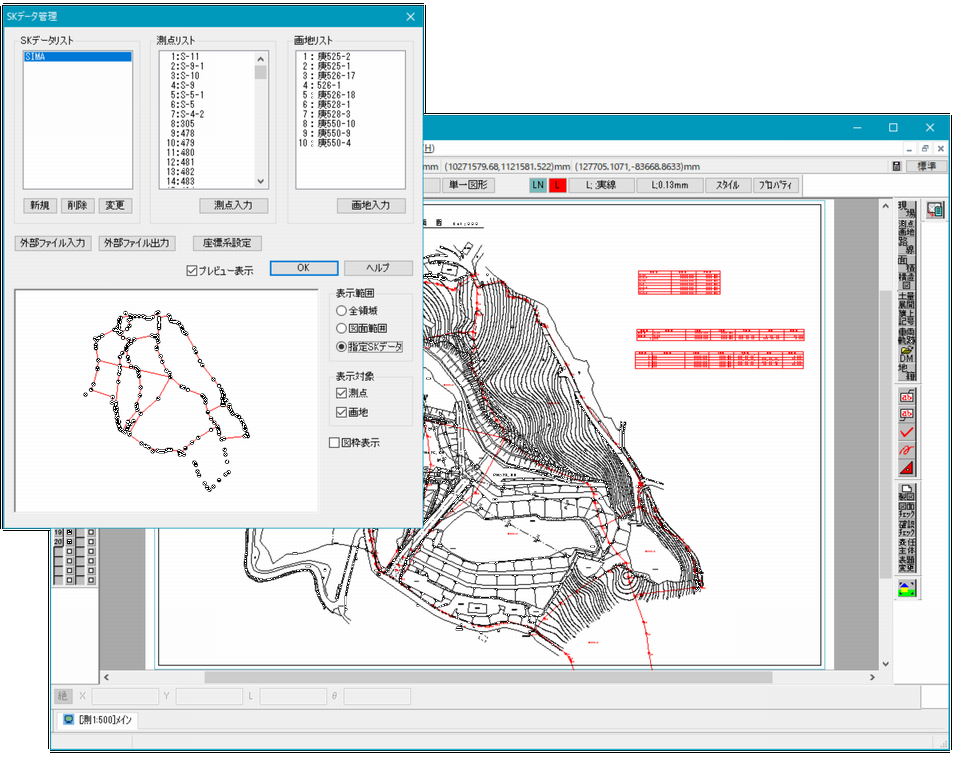This screenshot has width=958, height=764.
Task: Enable the プレビュー表示 checkbox
Action: 192,270
